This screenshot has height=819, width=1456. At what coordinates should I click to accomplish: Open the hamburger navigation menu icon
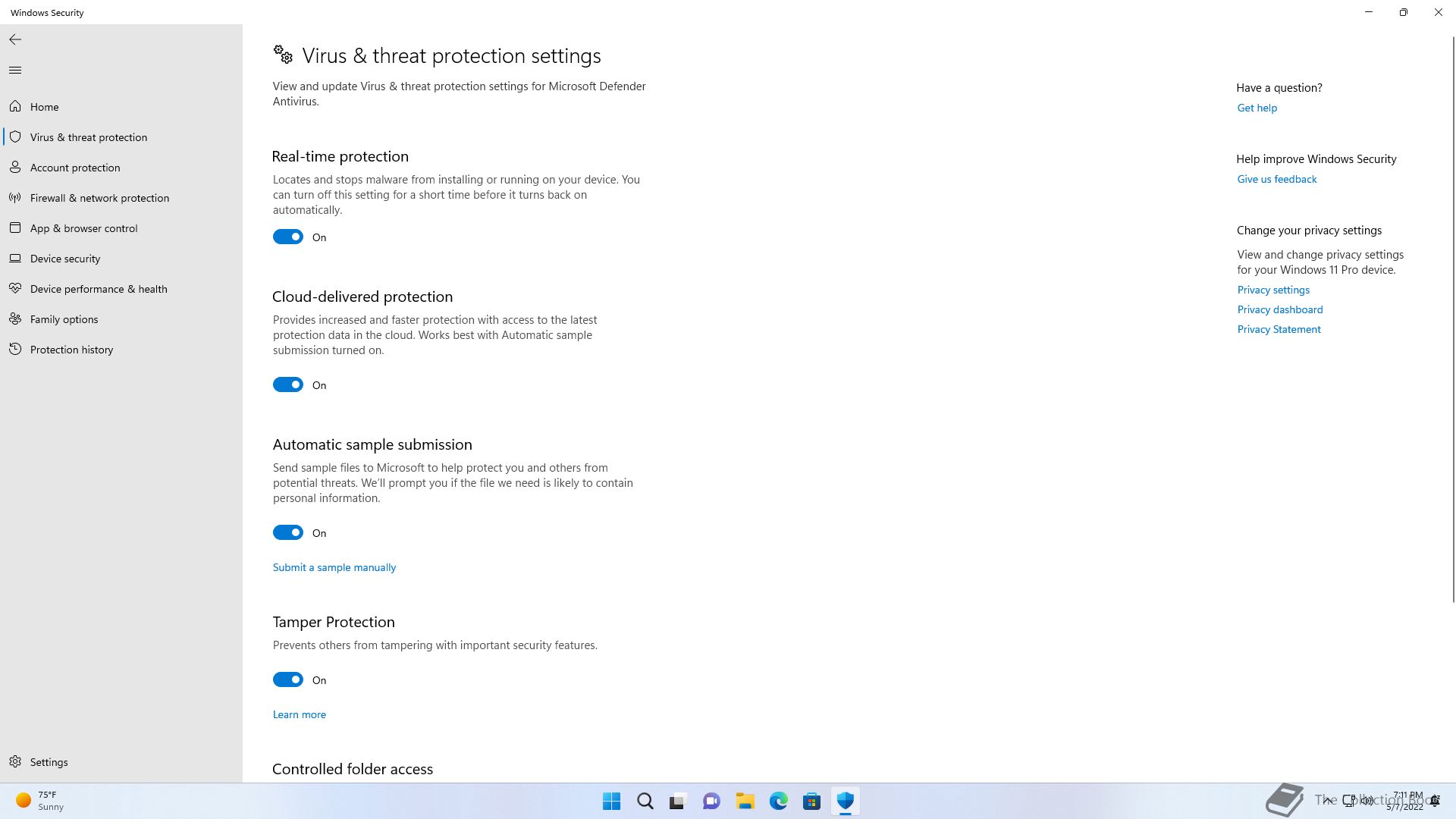(15, 71)
